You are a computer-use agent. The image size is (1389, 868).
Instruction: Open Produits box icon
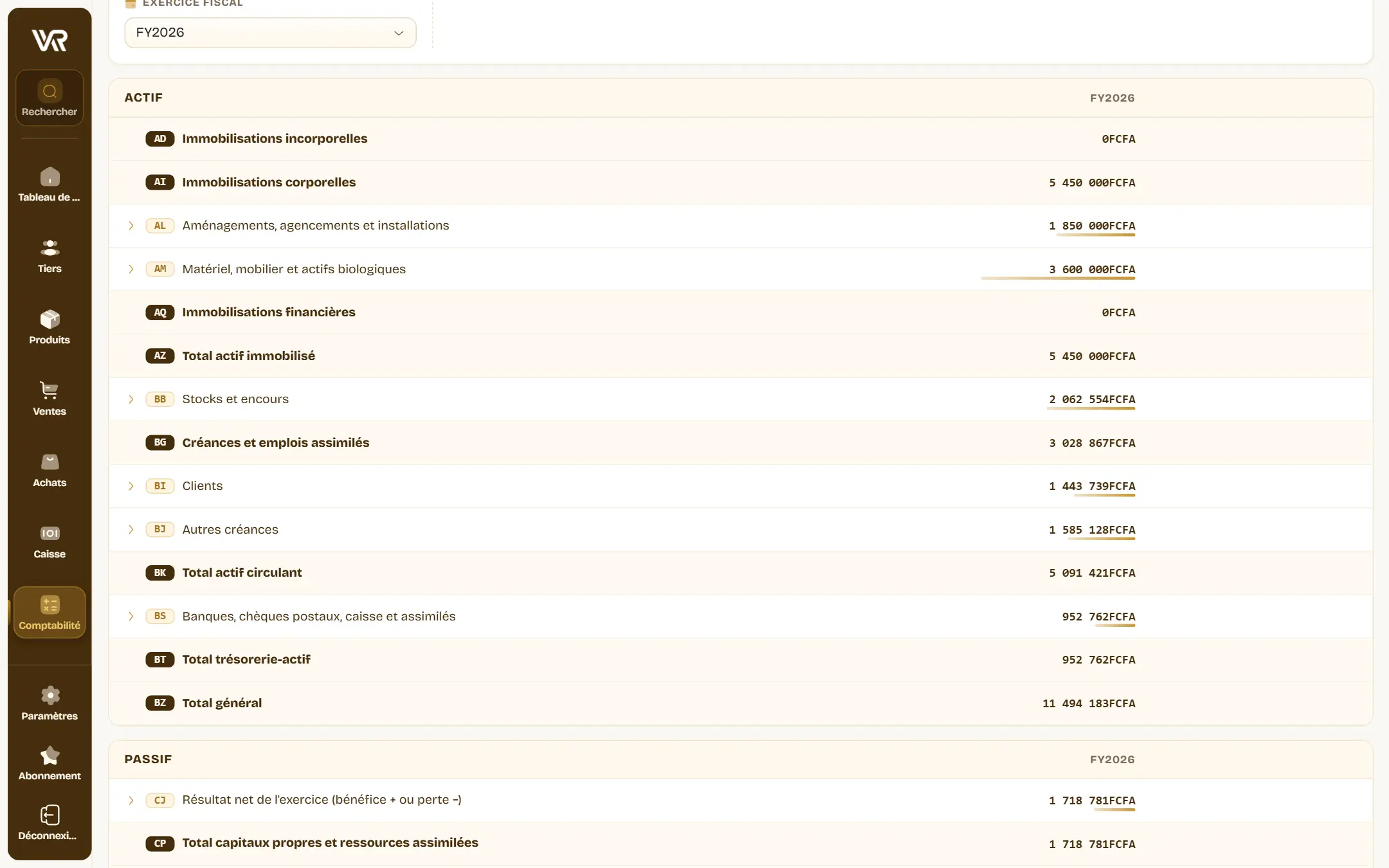click(x=50, y=319)
